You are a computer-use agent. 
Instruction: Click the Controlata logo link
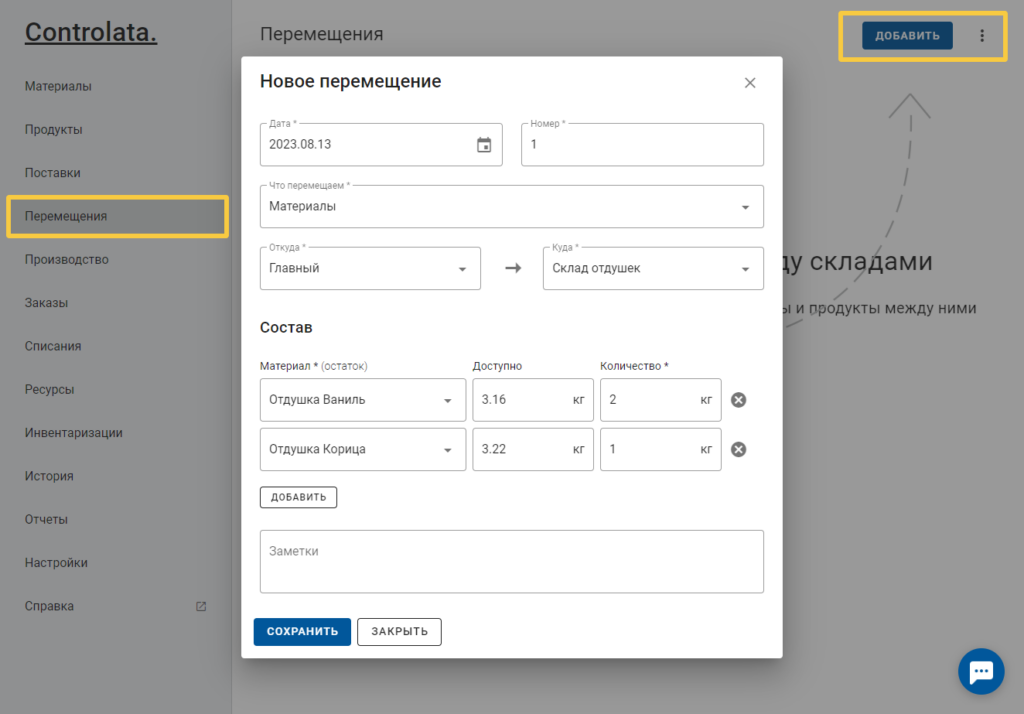tap(91, 32)
